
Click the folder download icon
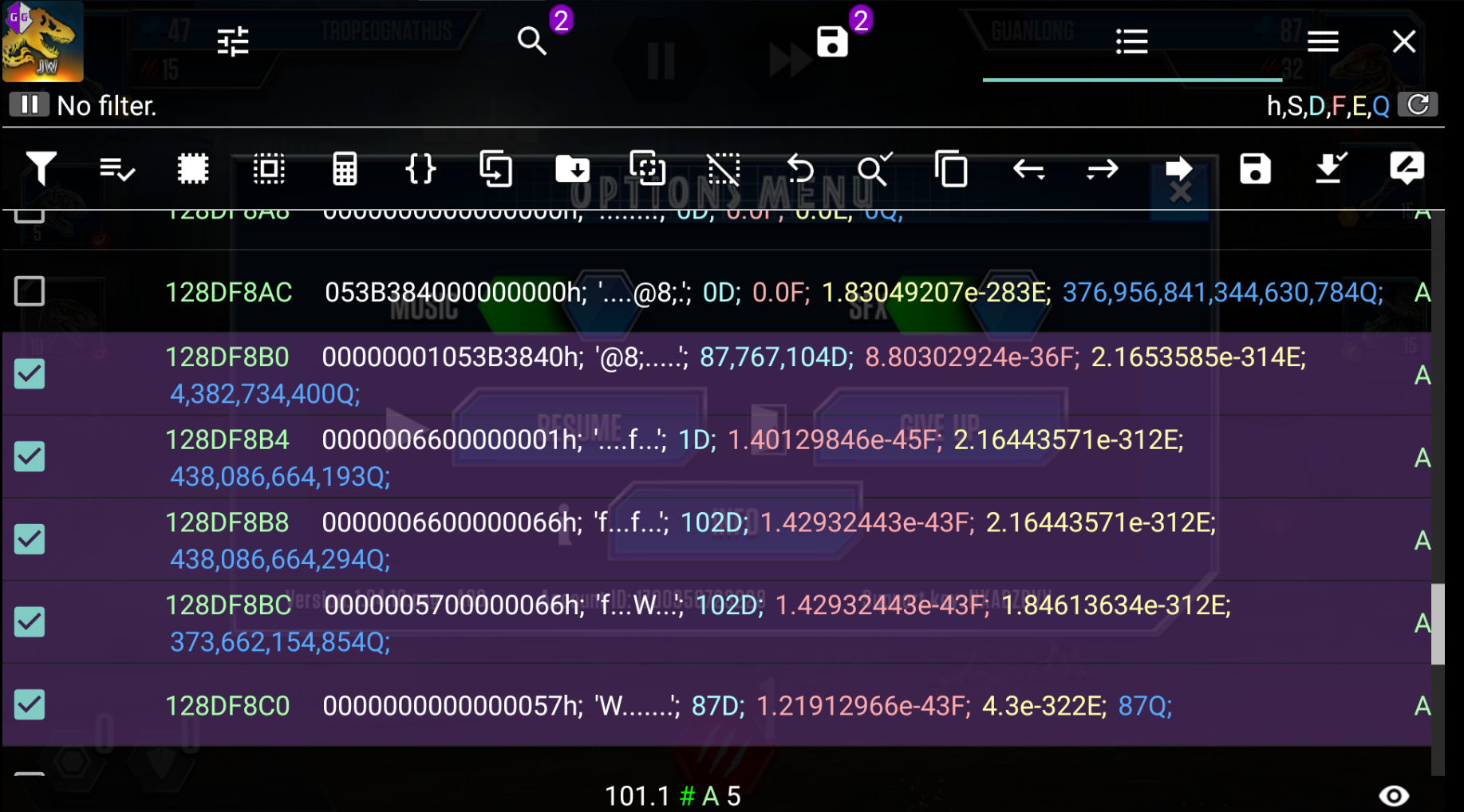click(x=572, y=169)
